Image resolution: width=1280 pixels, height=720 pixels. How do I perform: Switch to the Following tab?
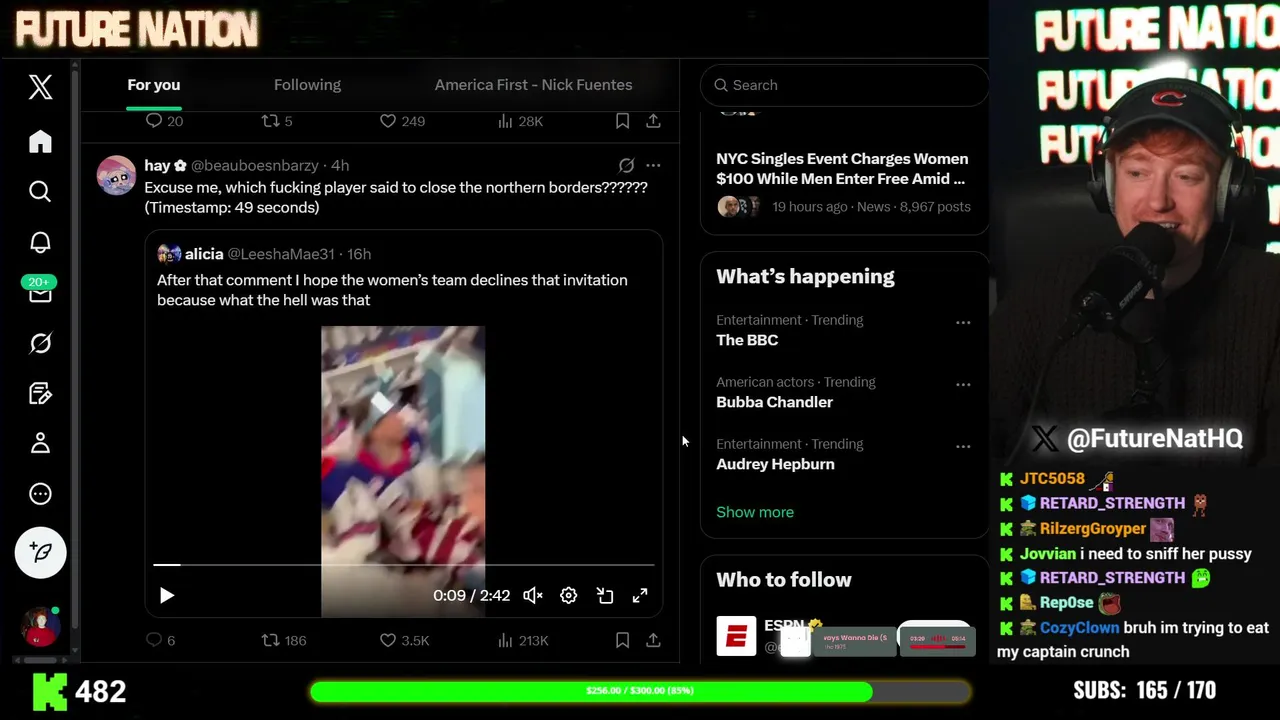point(307,85)
